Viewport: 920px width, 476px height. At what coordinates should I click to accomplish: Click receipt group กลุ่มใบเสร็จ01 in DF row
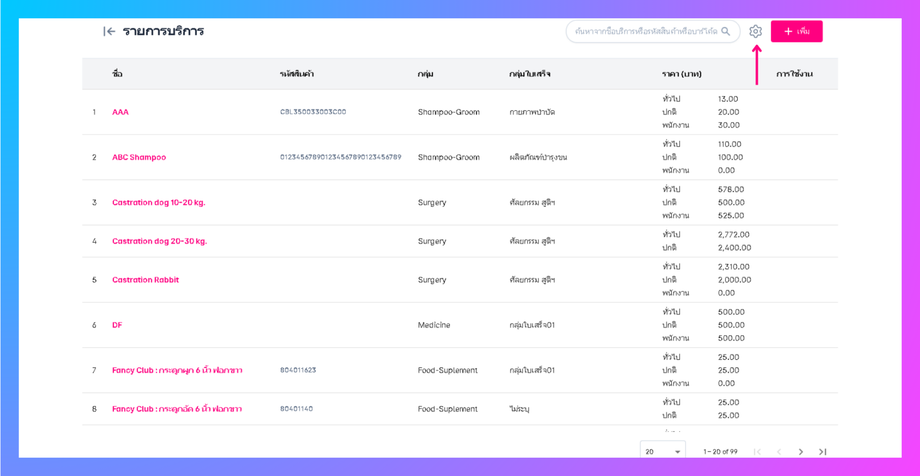[x=532, y=325]
